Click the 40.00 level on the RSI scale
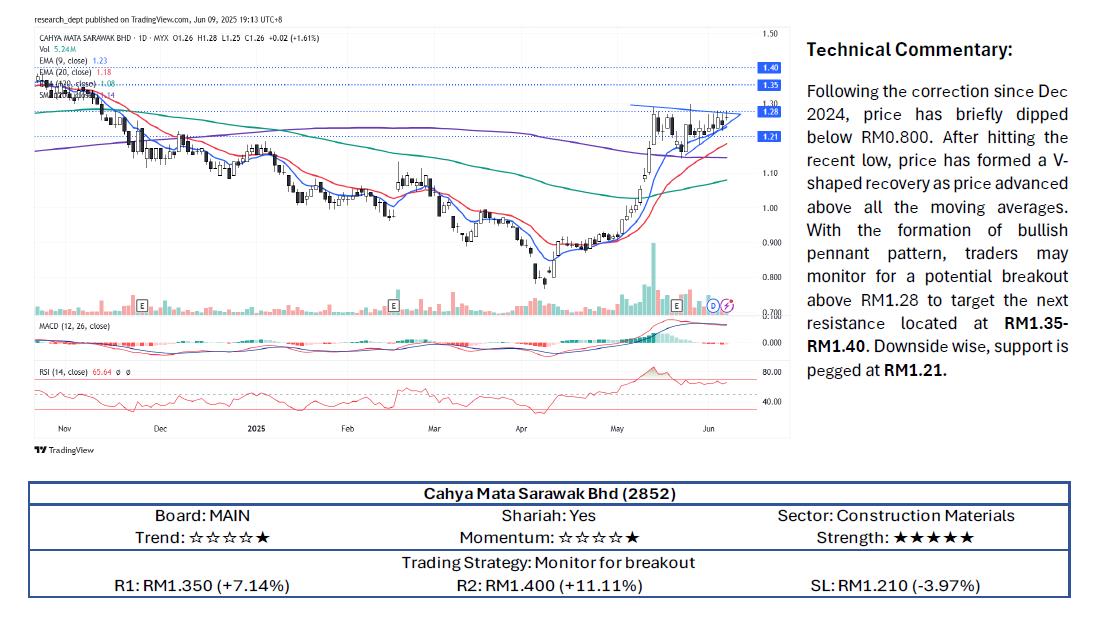The height and width of the screenshot is (624, 1114). (772, 402)
